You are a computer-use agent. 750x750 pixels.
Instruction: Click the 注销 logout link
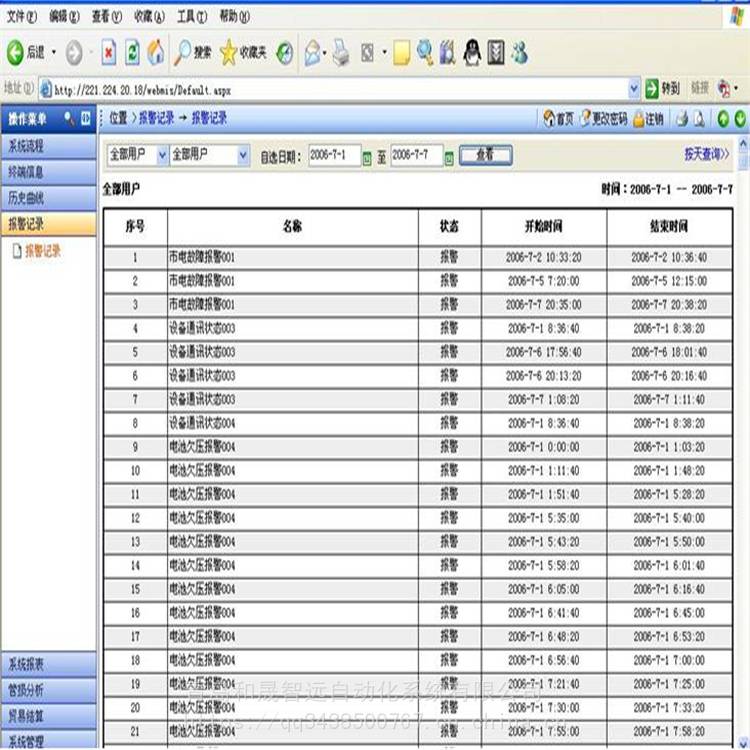click(x=648, y=119)
